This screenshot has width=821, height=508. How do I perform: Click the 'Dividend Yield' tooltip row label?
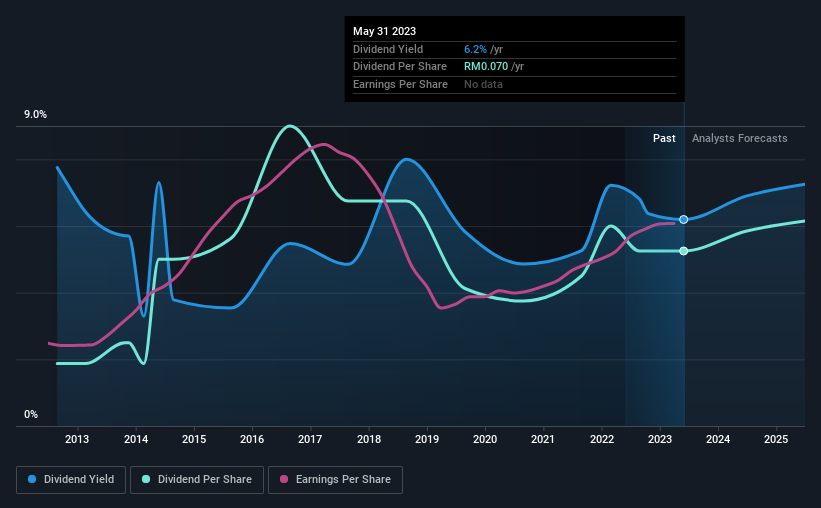pos(388,49)
